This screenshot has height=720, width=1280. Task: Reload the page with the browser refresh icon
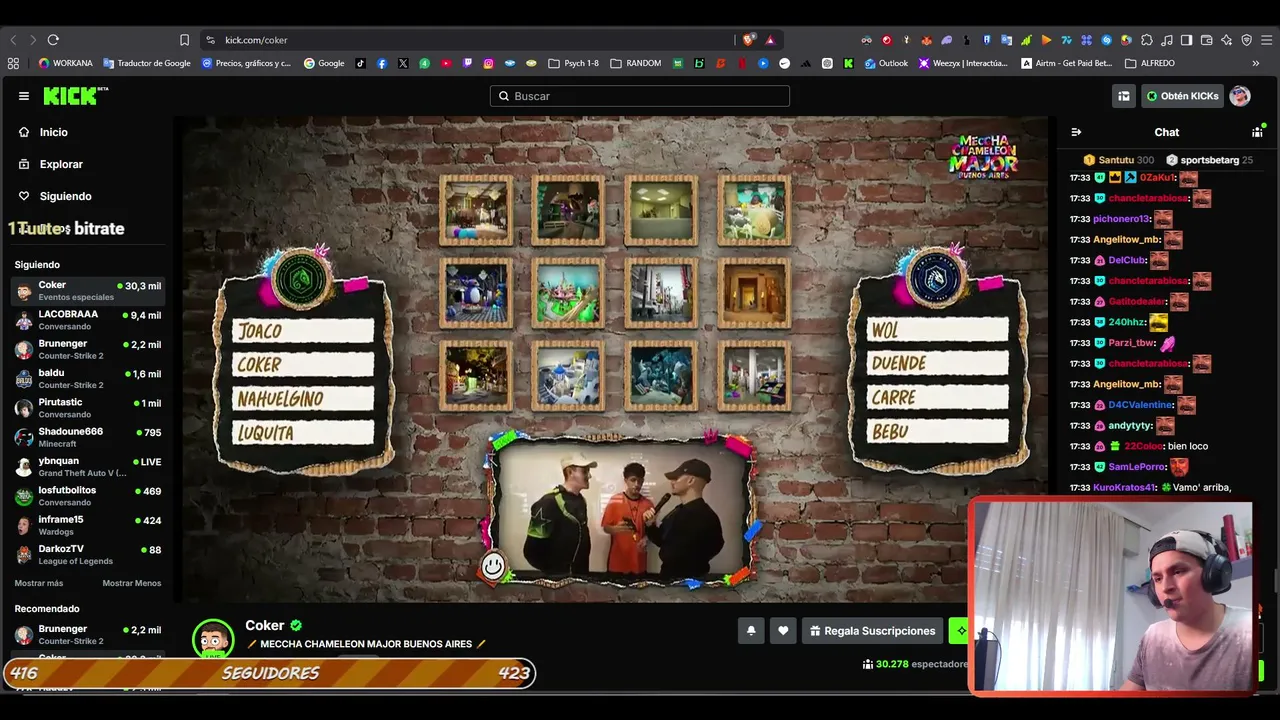pyautogui.click(x=53, y=40)
